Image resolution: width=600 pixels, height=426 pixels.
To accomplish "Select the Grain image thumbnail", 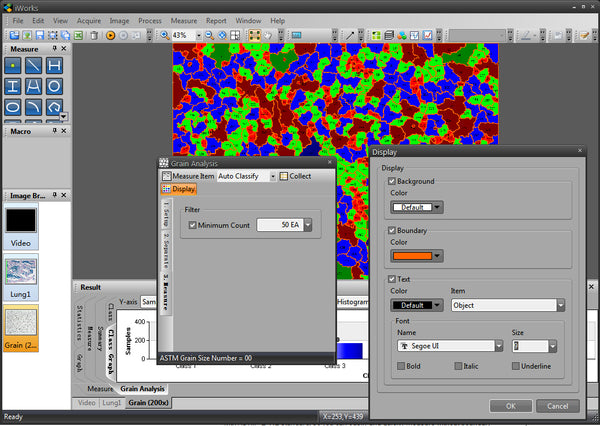I will [21, 328].
